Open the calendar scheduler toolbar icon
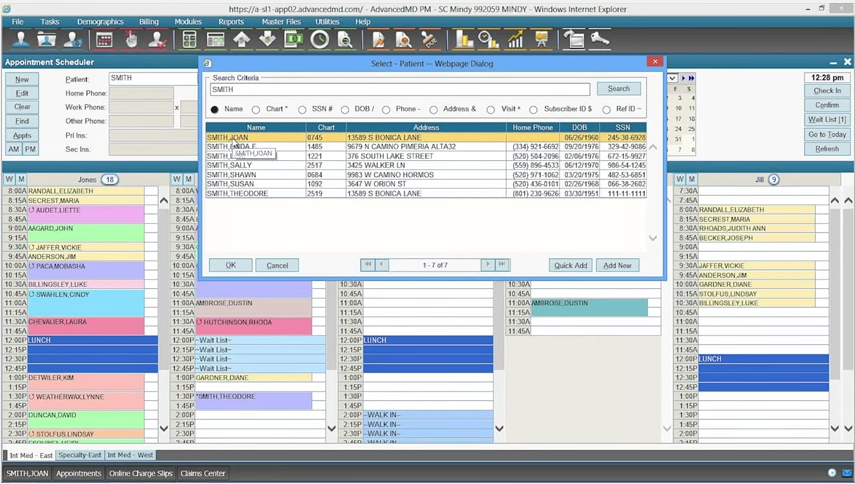 point(104,39)
